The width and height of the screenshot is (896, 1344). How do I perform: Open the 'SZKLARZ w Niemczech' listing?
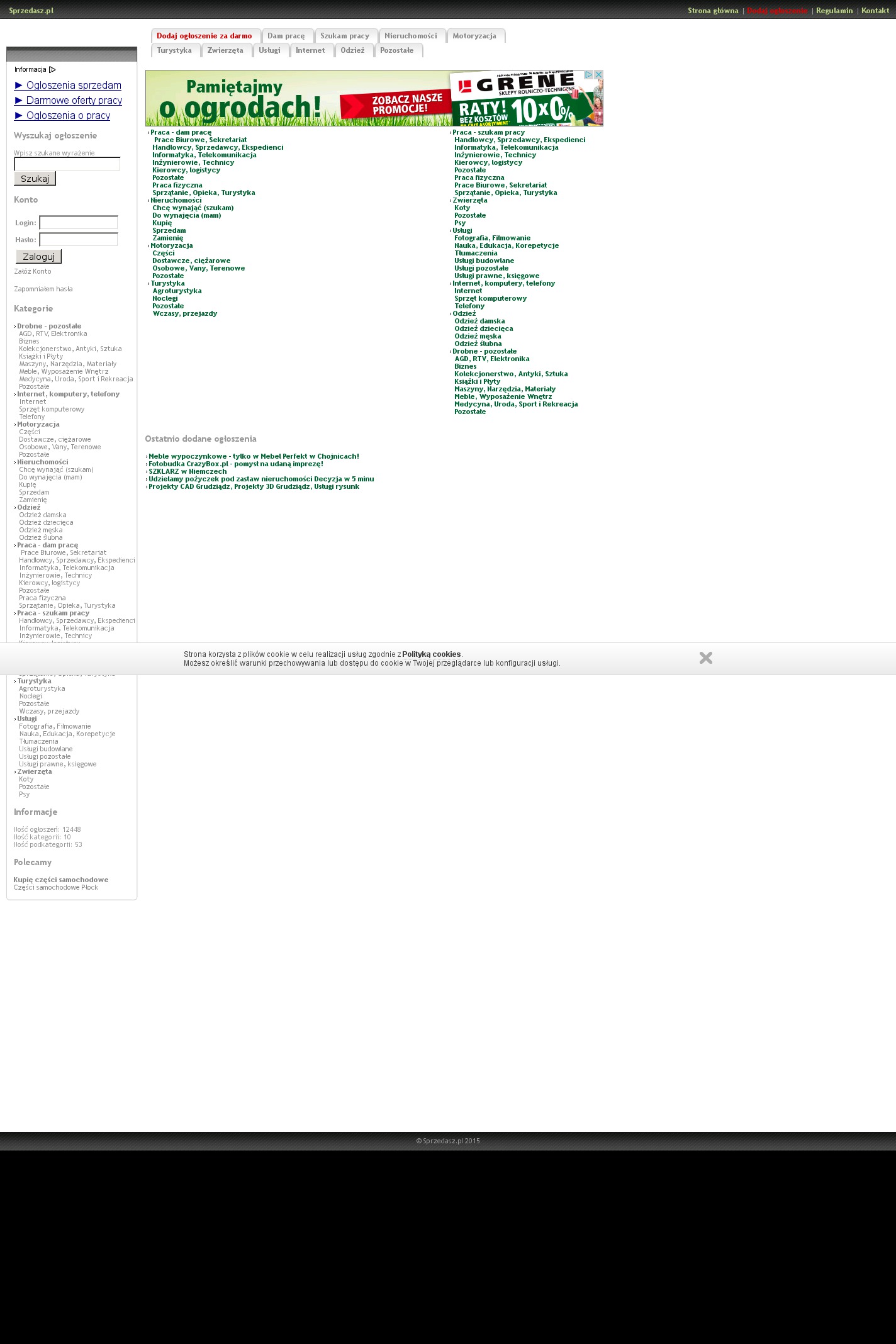pyautogui.click(x=188, y=472)
